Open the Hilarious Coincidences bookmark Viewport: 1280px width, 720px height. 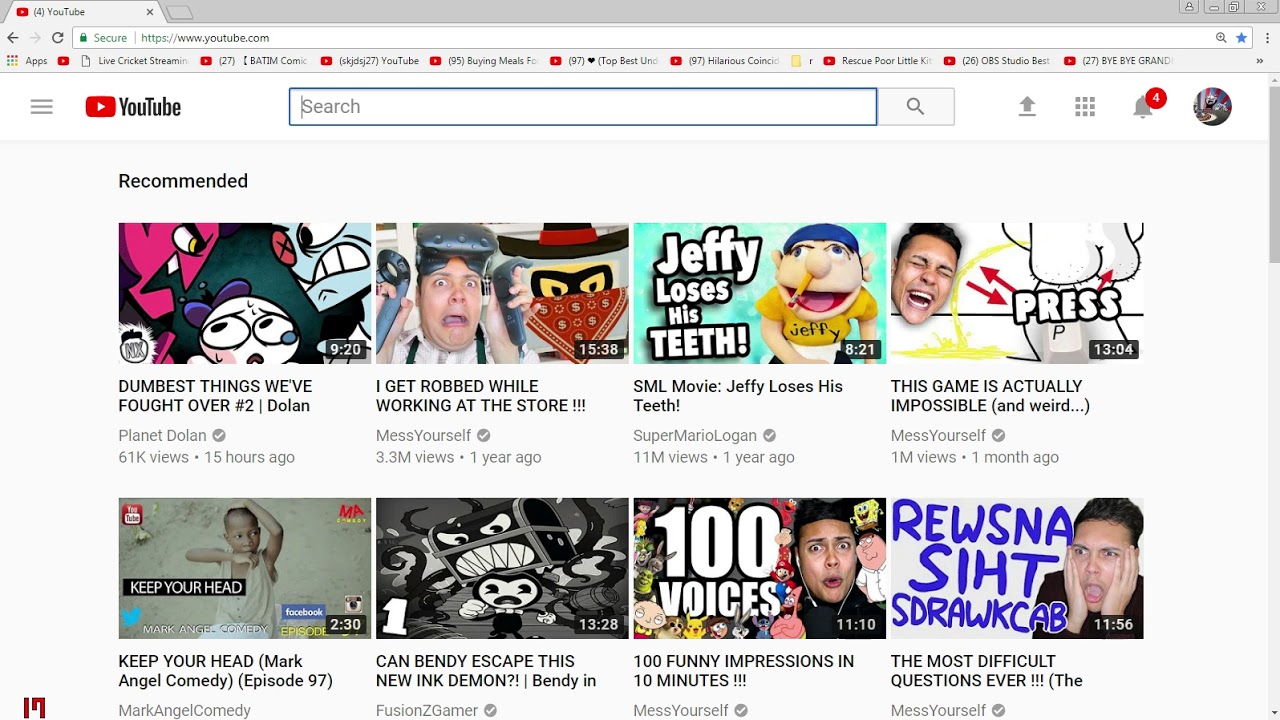725,61
